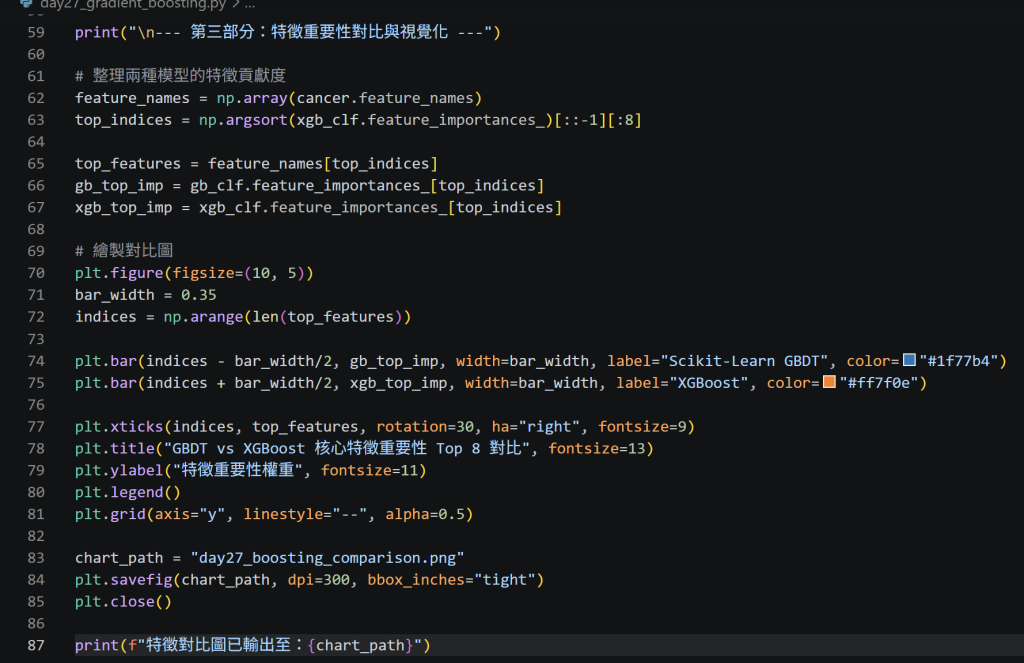Select line number 59 in the gutter
Screen dimensions: 1024x663
pyautogui.click(x=36, y=33)
